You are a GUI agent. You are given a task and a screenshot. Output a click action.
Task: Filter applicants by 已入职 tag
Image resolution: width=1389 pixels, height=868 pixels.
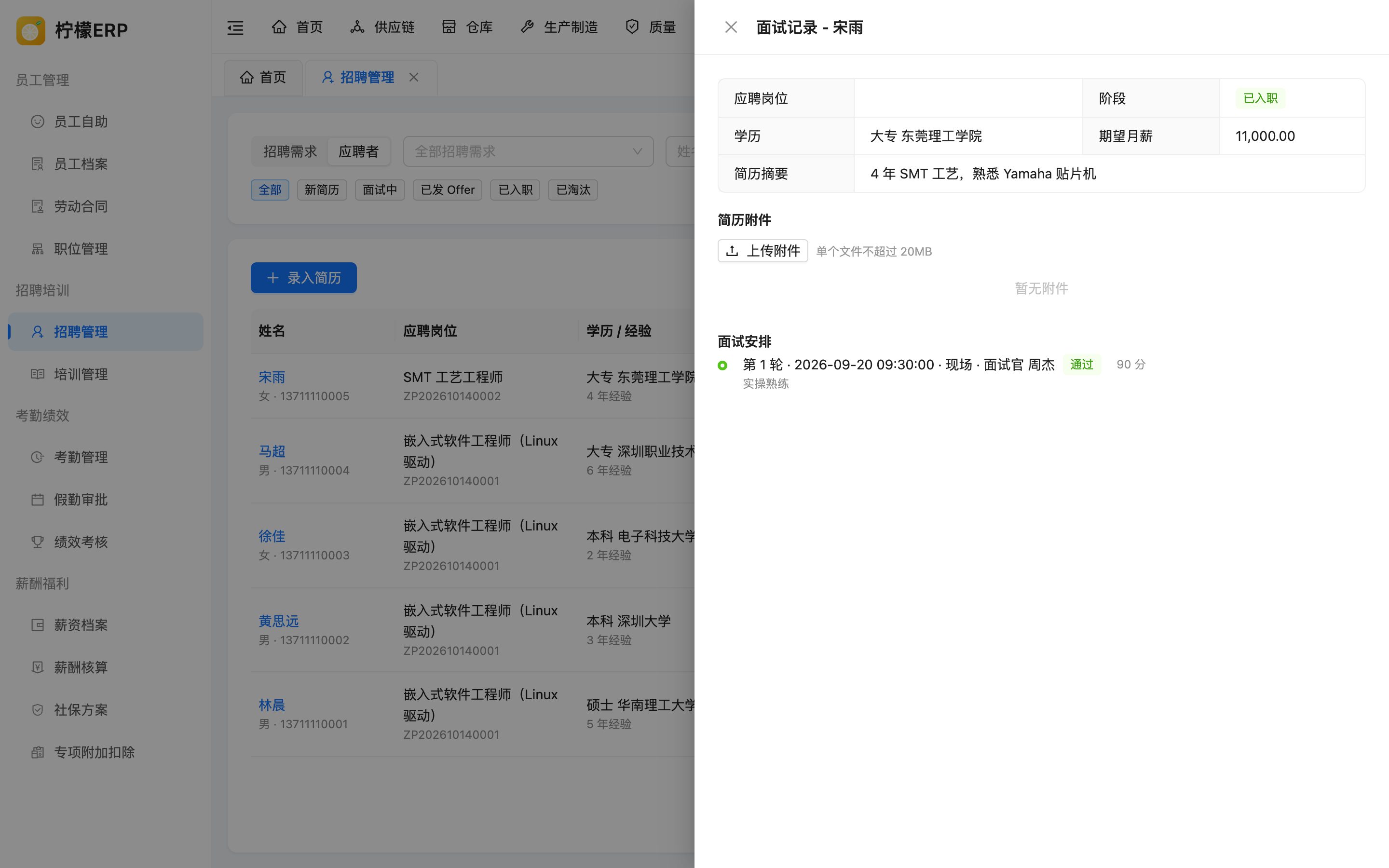[x=516, y=190]
